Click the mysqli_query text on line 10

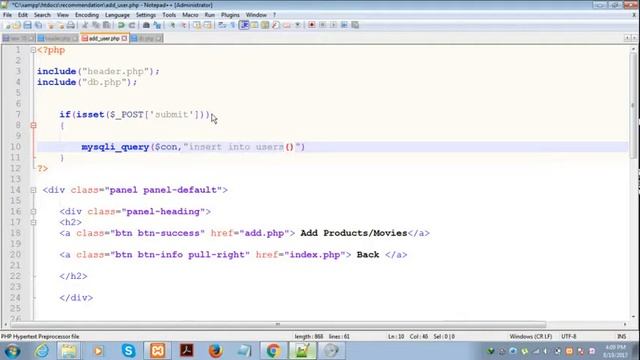115,147
